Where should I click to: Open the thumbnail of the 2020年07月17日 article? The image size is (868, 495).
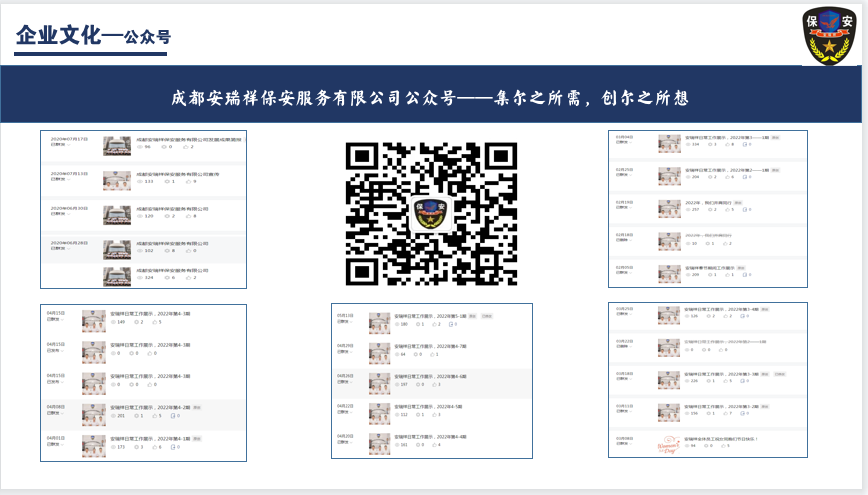pyautogui.click(x=117, y=146)
